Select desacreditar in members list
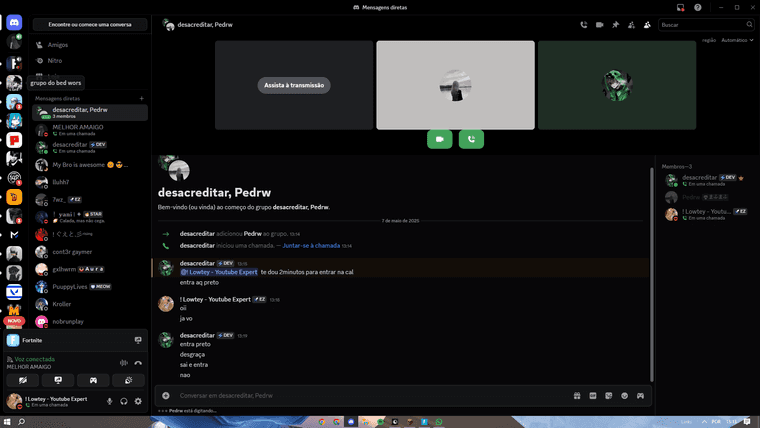The image size is (760, 428). click(705, 180)
